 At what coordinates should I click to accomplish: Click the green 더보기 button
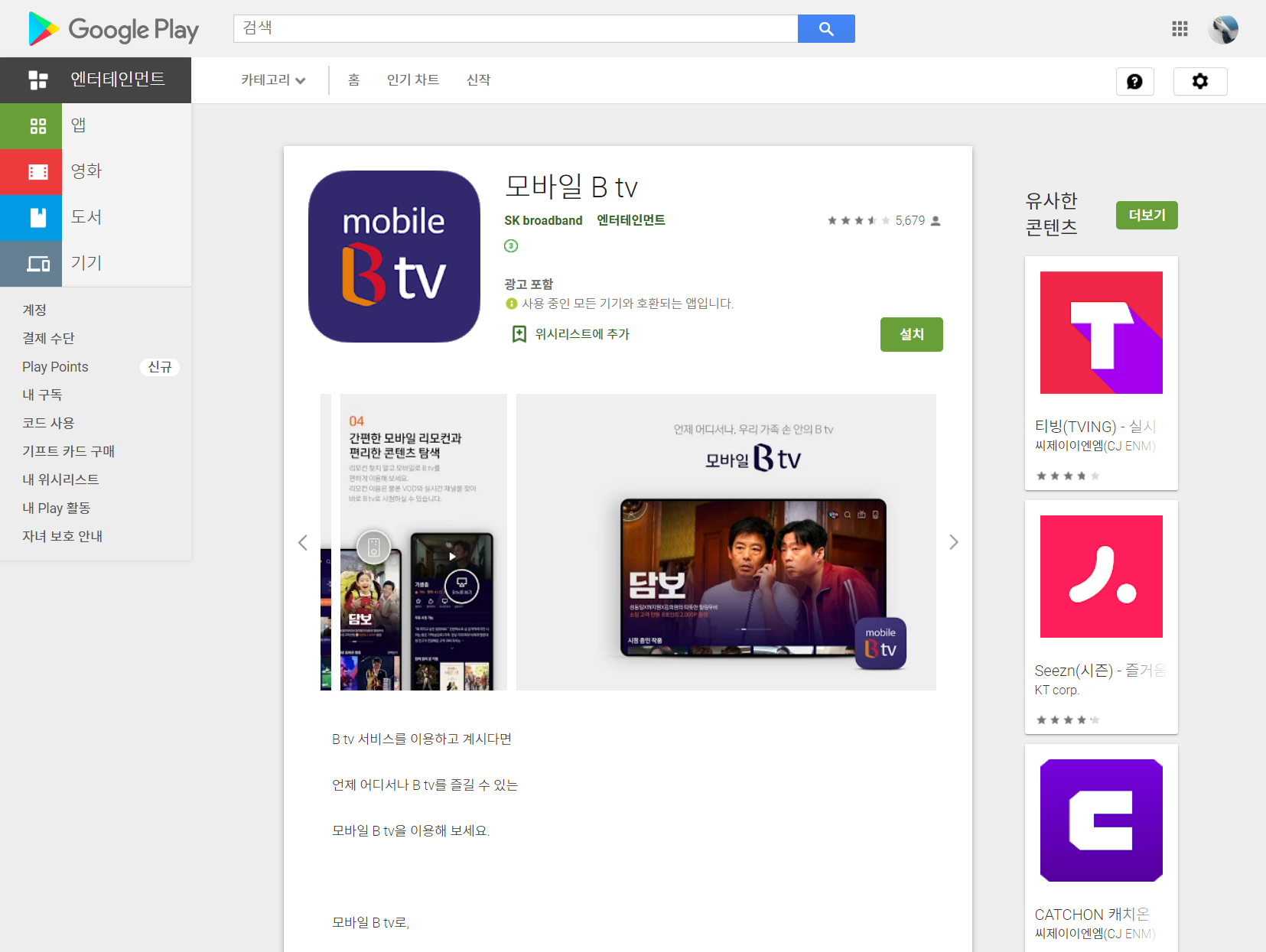(1147, 215)
